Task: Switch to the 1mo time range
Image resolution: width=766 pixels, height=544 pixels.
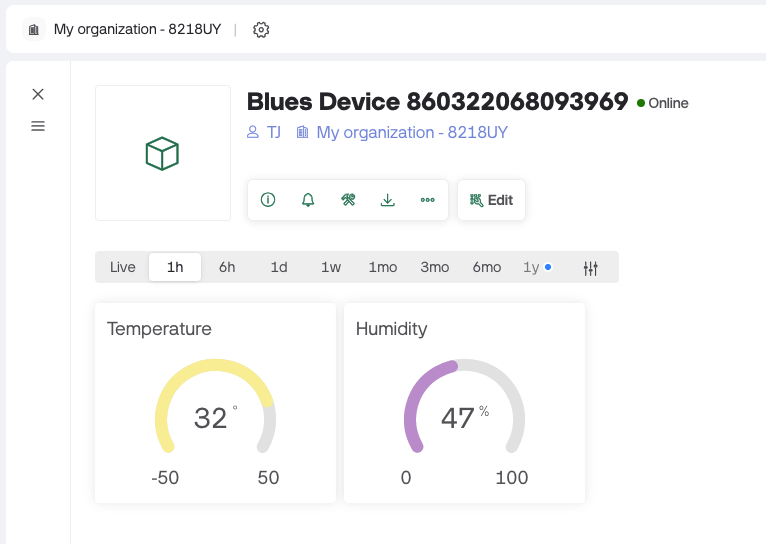Action: tap(383, 267)
